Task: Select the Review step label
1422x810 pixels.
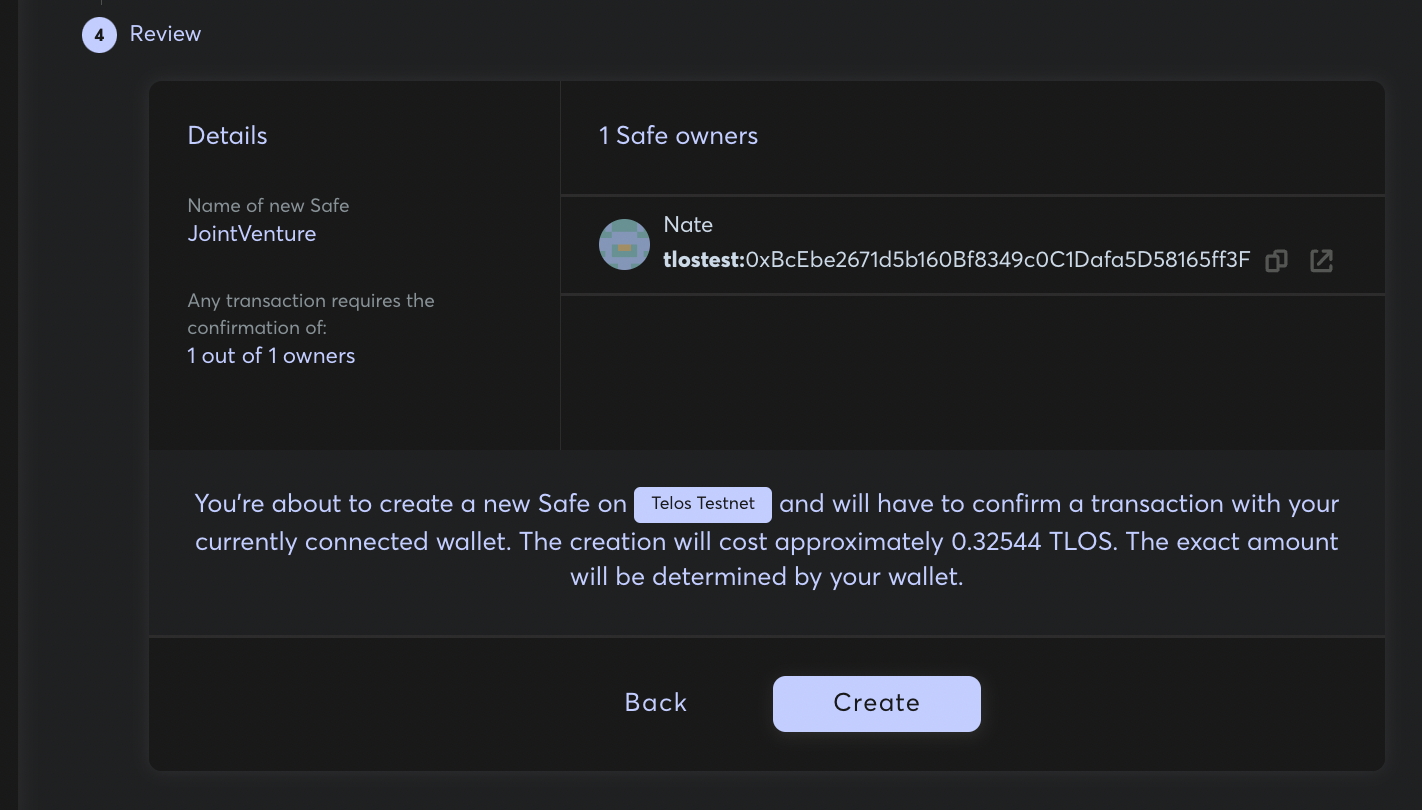Action: 165,34
